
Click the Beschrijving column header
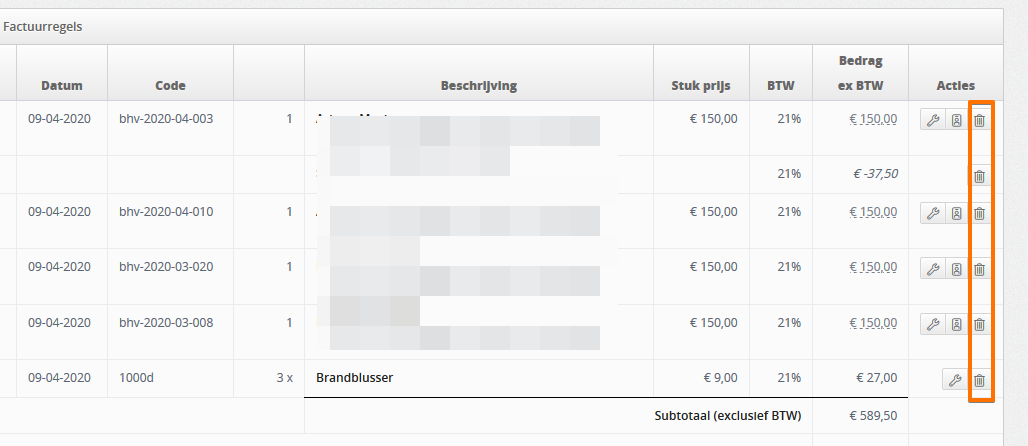point(479,85)
